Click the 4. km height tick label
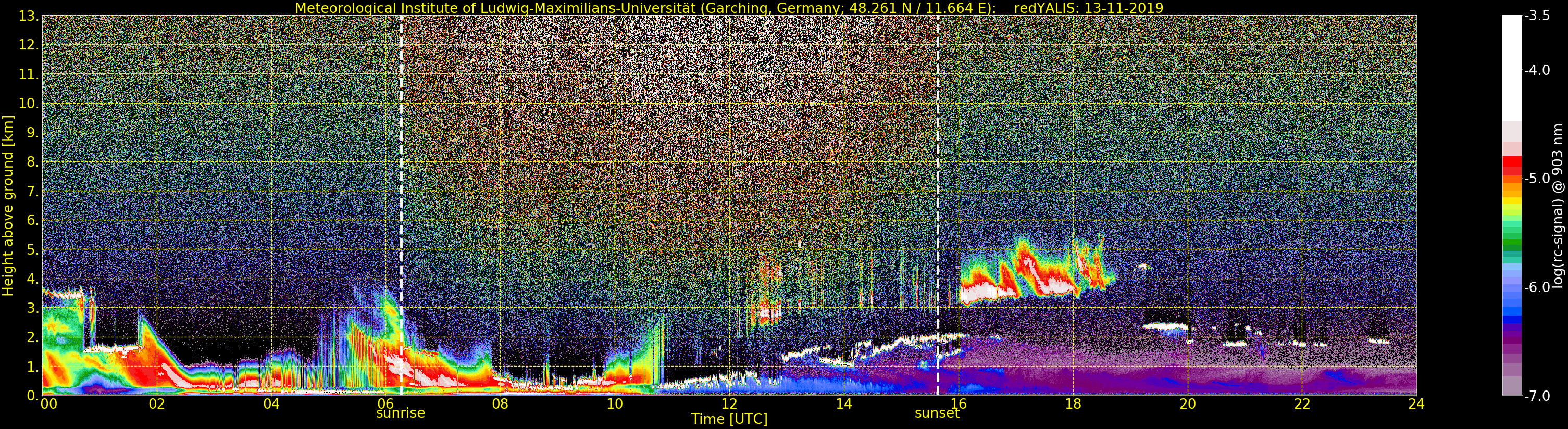The height and width of the screenshot is (429, 1568). point(32,279)
